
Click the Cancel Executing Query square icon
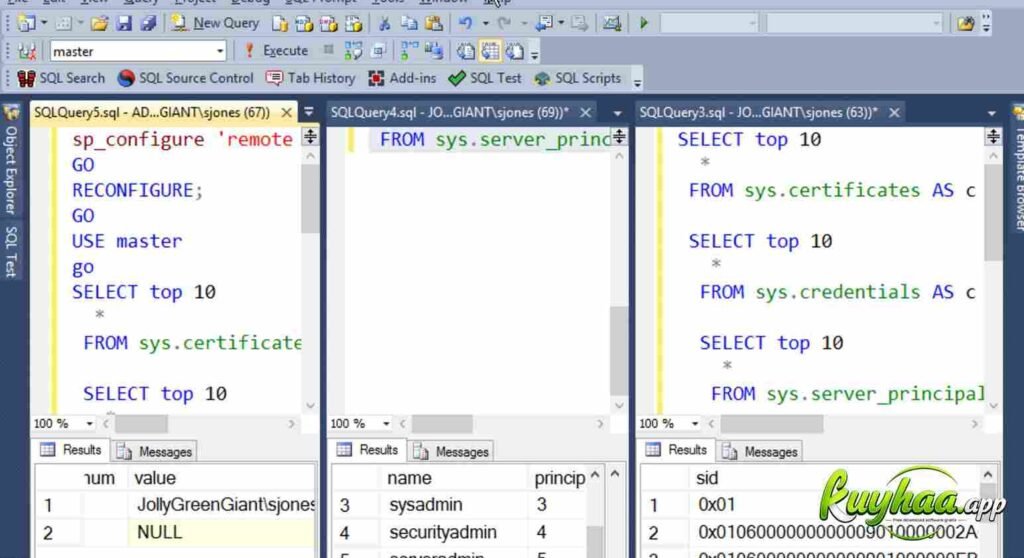(328, 50)
